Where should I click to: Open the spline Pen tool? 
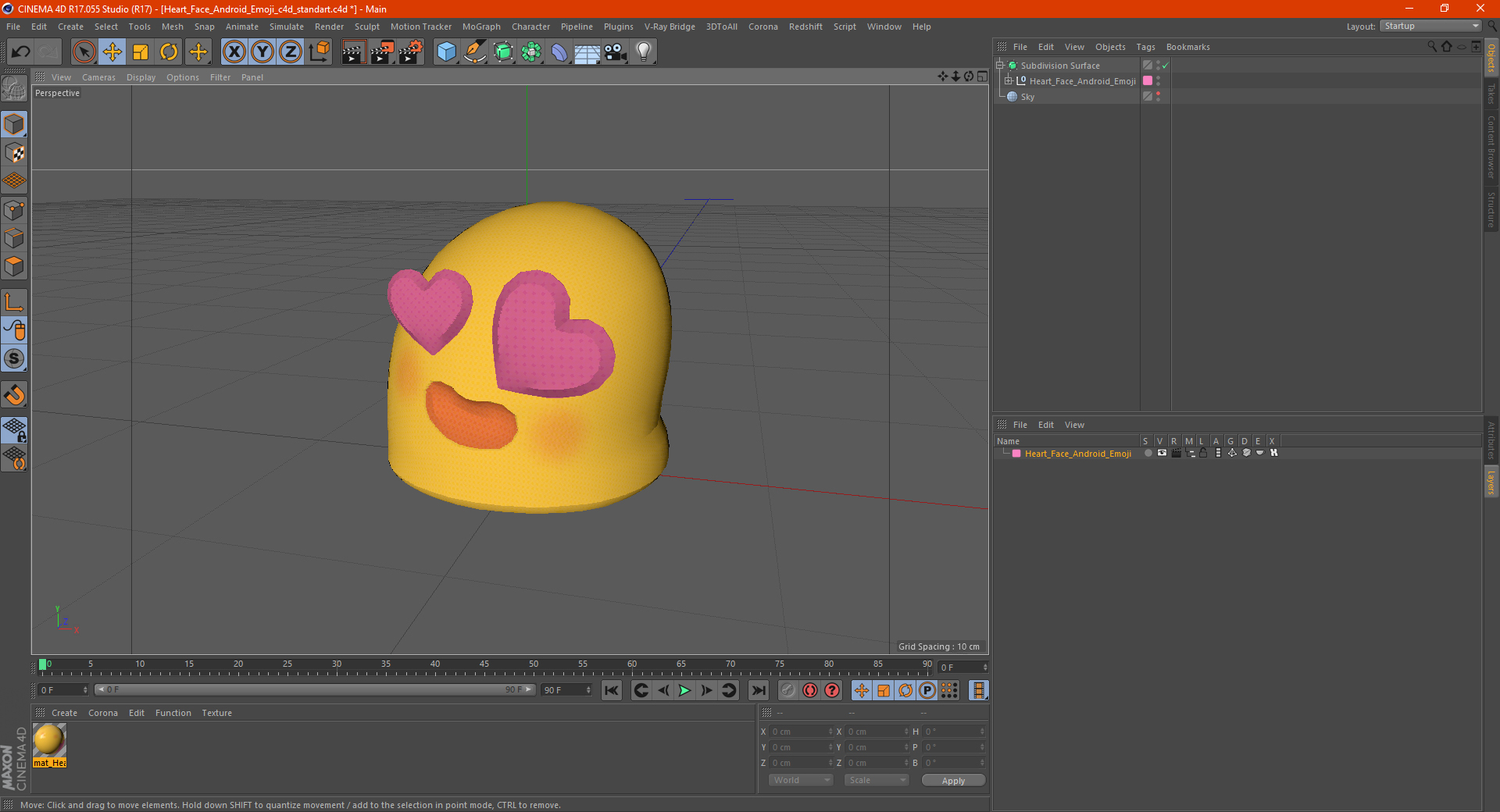click(x=474, y=52)
